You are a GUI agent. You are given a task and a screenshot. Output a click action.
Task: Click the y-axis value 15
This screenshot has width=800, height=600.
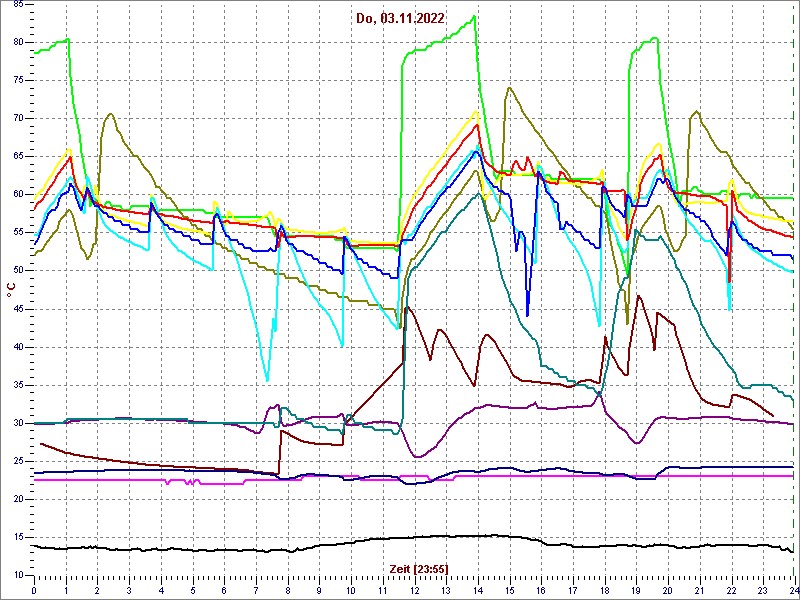click(x=17, y=537)
